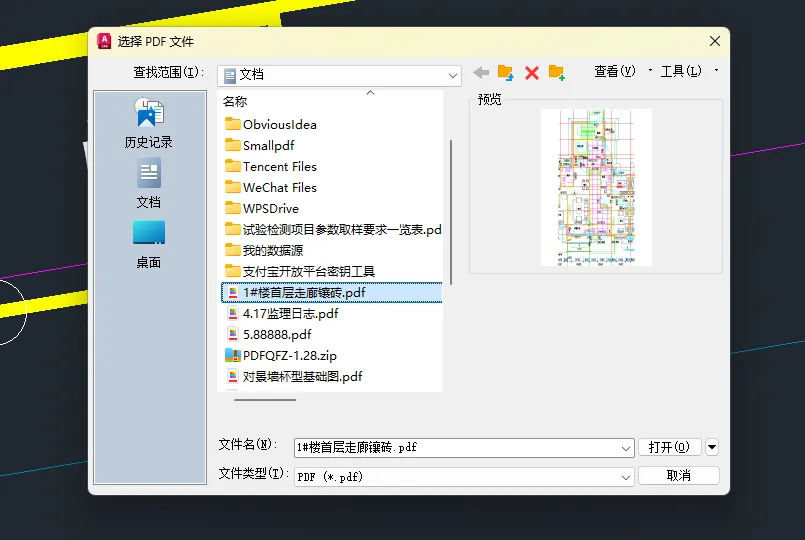Click the PDF preview thumbnail
This screenshot has width=805, height=540.
click(596, 187)
